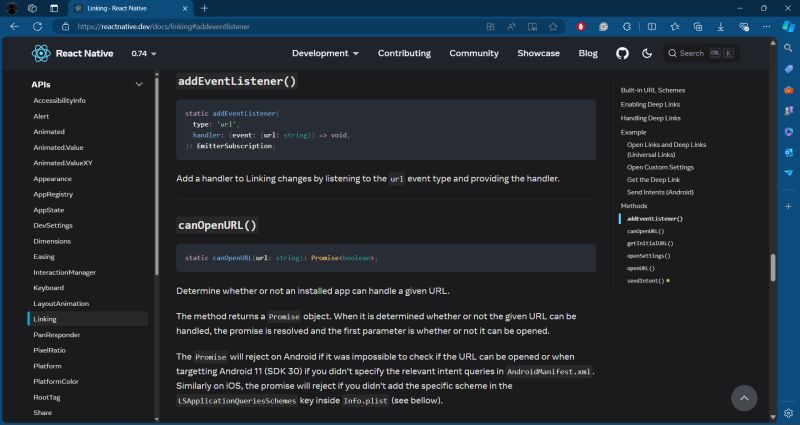Click the React Native logo
The height and width of the screenshot is (425, 800).
click(41, 53)
